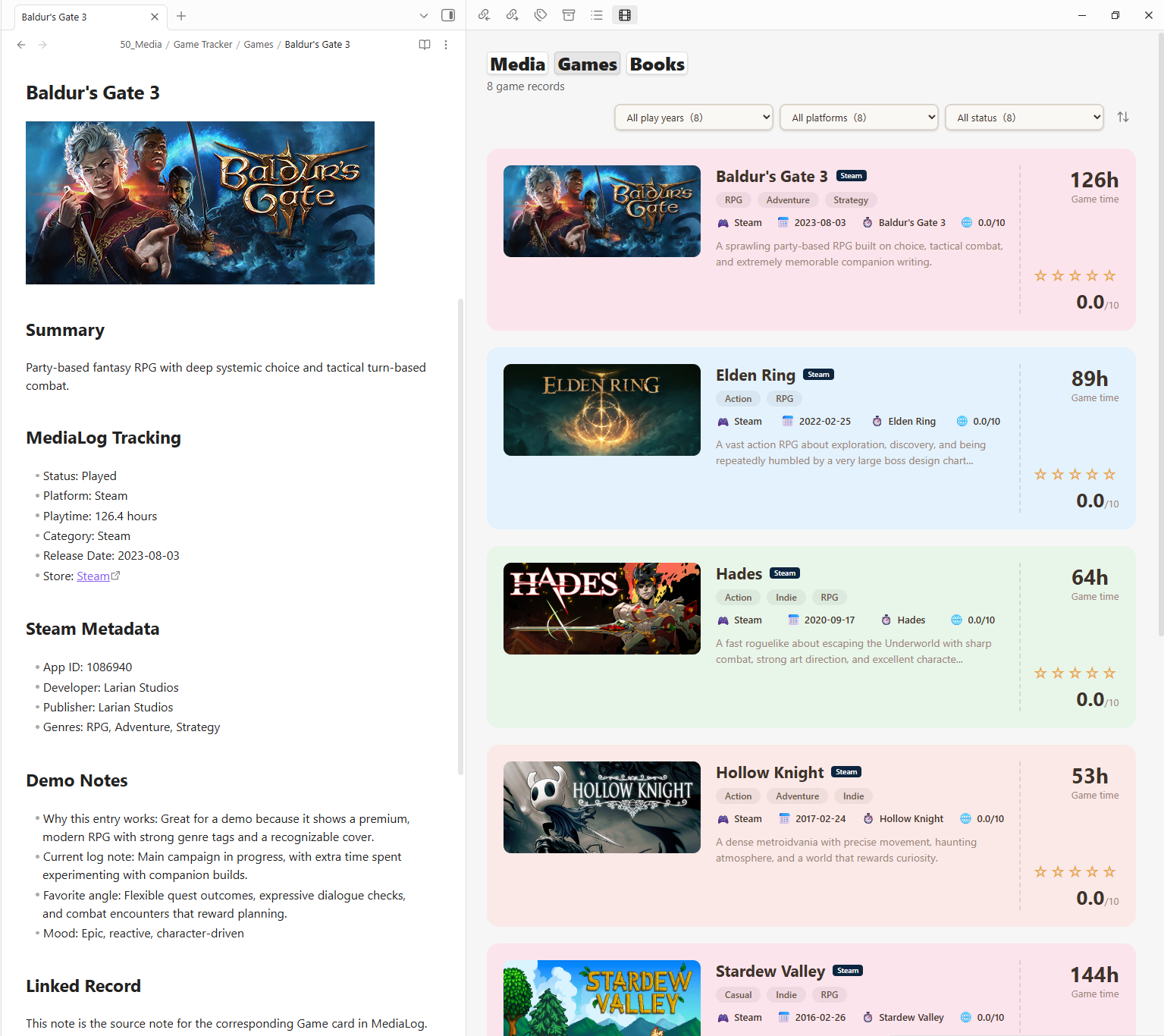Open the All platforms filter dropdown
This screenshot has height=1036, width=1164.
point(859,118)
